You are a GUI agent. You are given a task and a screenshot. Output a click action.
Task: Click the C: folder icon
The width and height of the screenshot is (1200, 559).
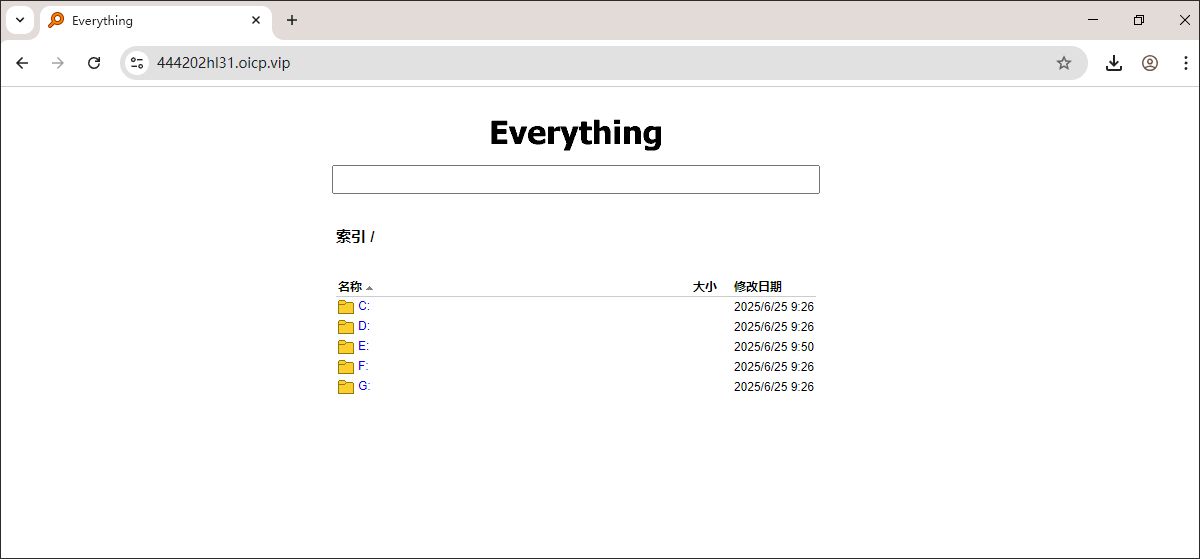[346, 307]
